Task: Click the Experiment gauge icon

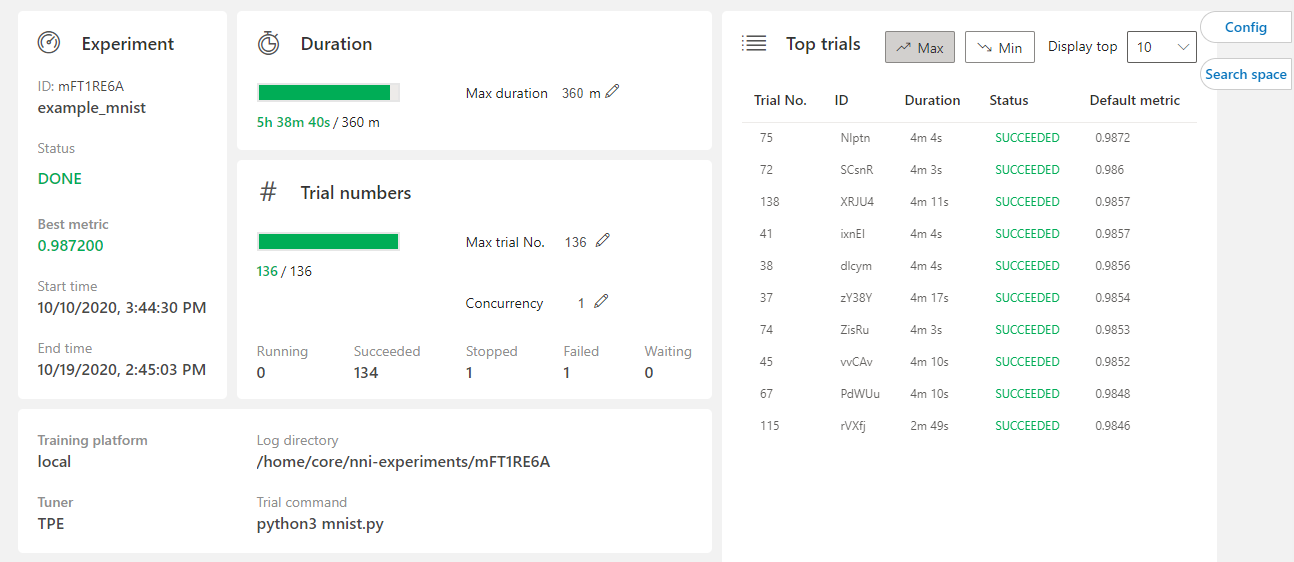Action: tap(49, 43)
